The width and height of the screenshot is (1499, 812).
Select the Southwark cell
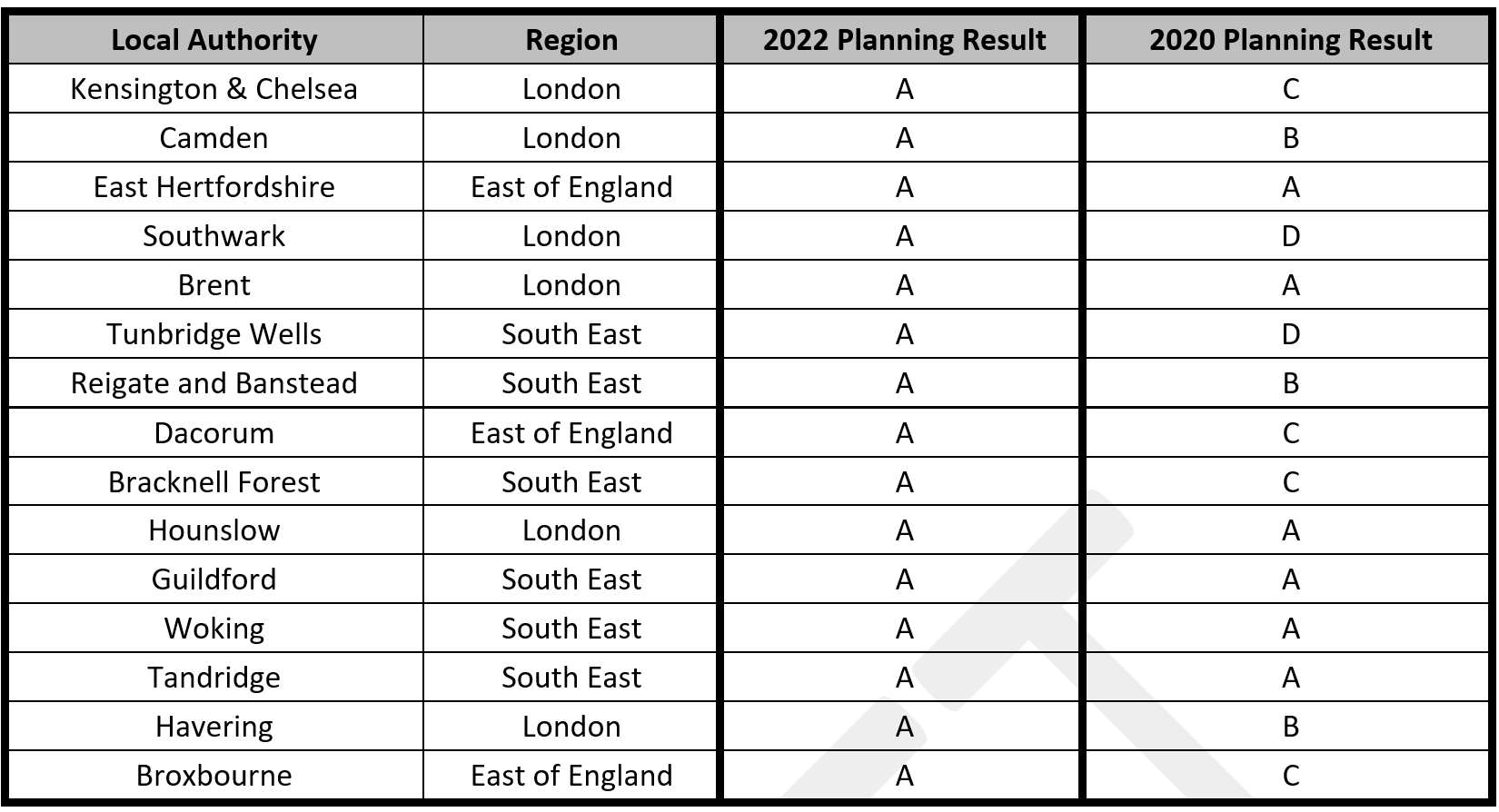pos(214,236)
